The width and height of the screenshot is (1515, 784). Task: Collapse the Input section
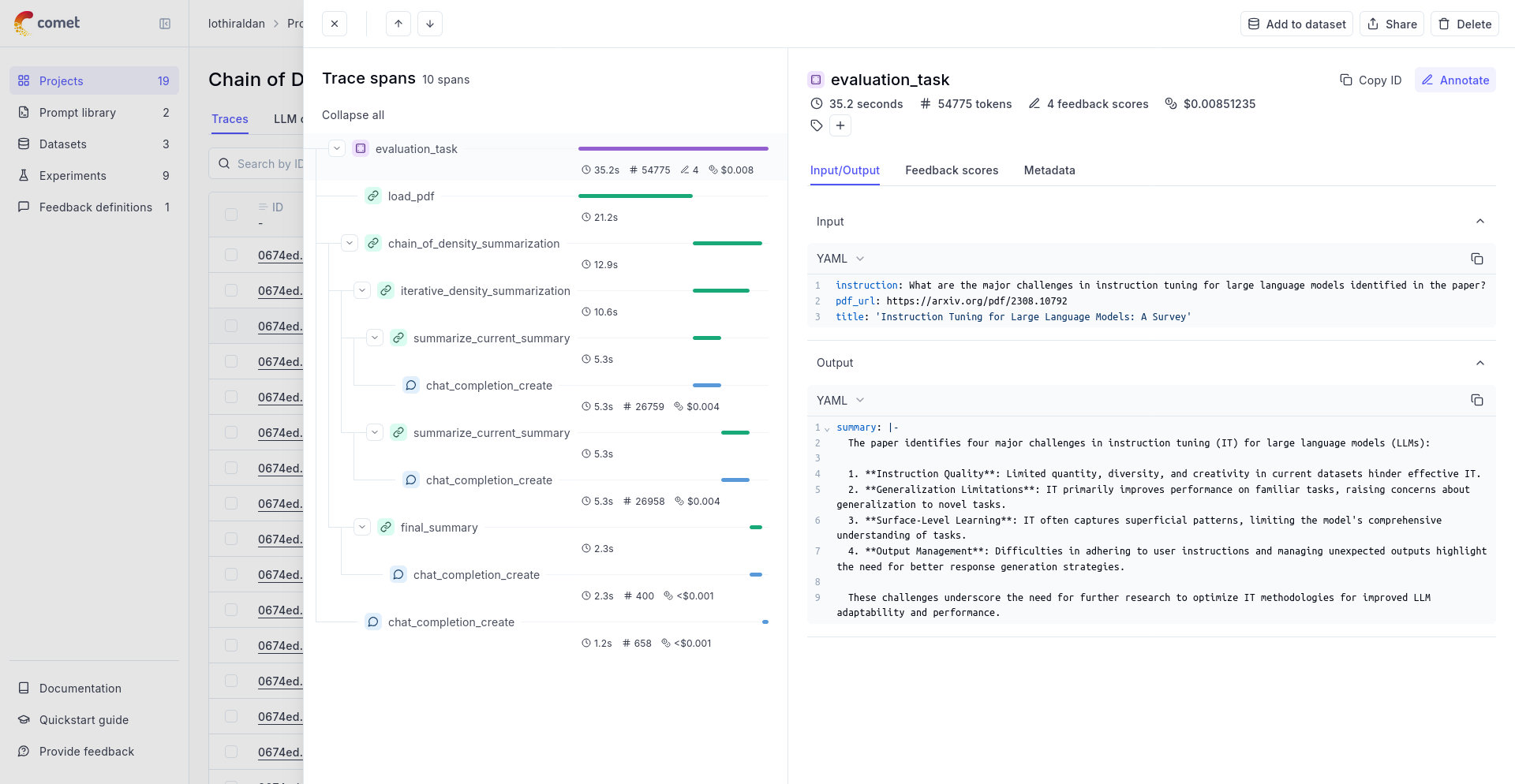(x=1479, y=221)
